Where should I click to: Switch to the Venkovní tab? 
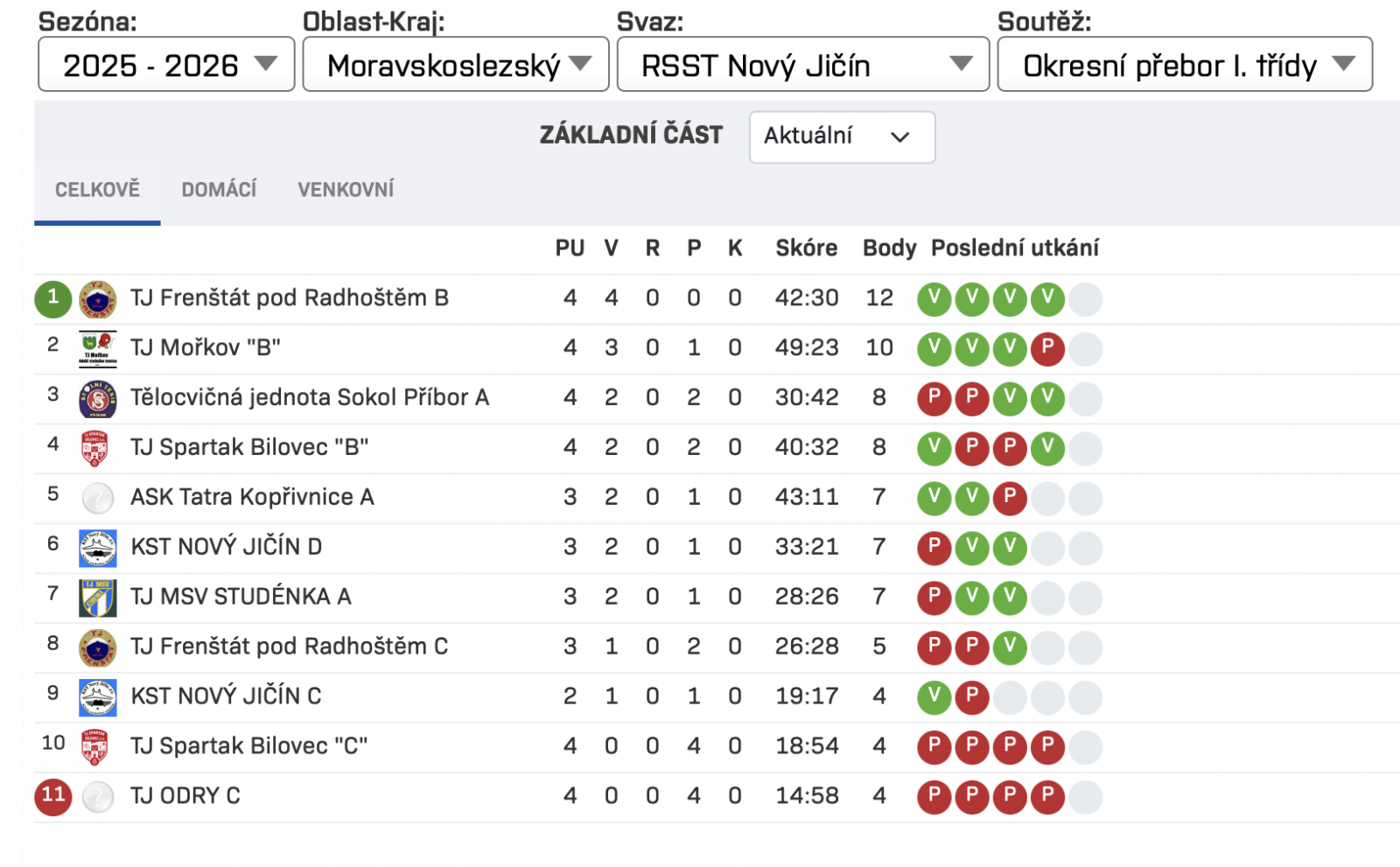[x=346, y=190]
